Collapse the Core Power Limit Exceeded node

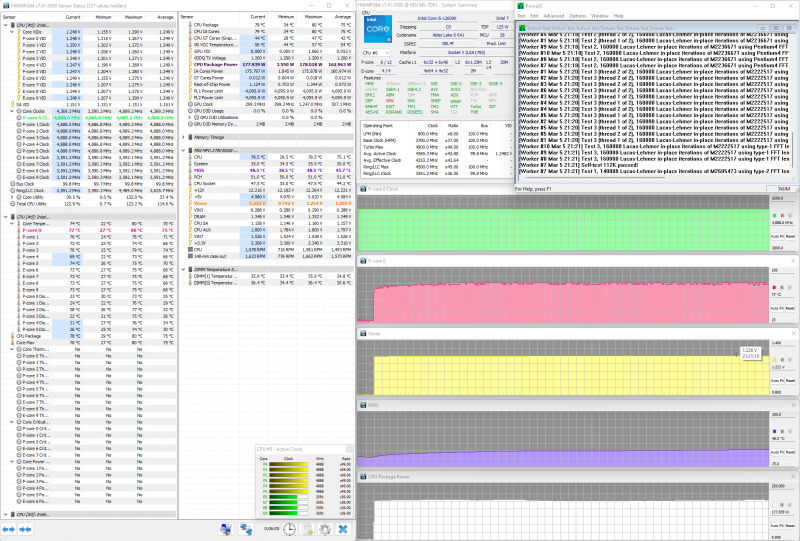[x=12, y=462]
